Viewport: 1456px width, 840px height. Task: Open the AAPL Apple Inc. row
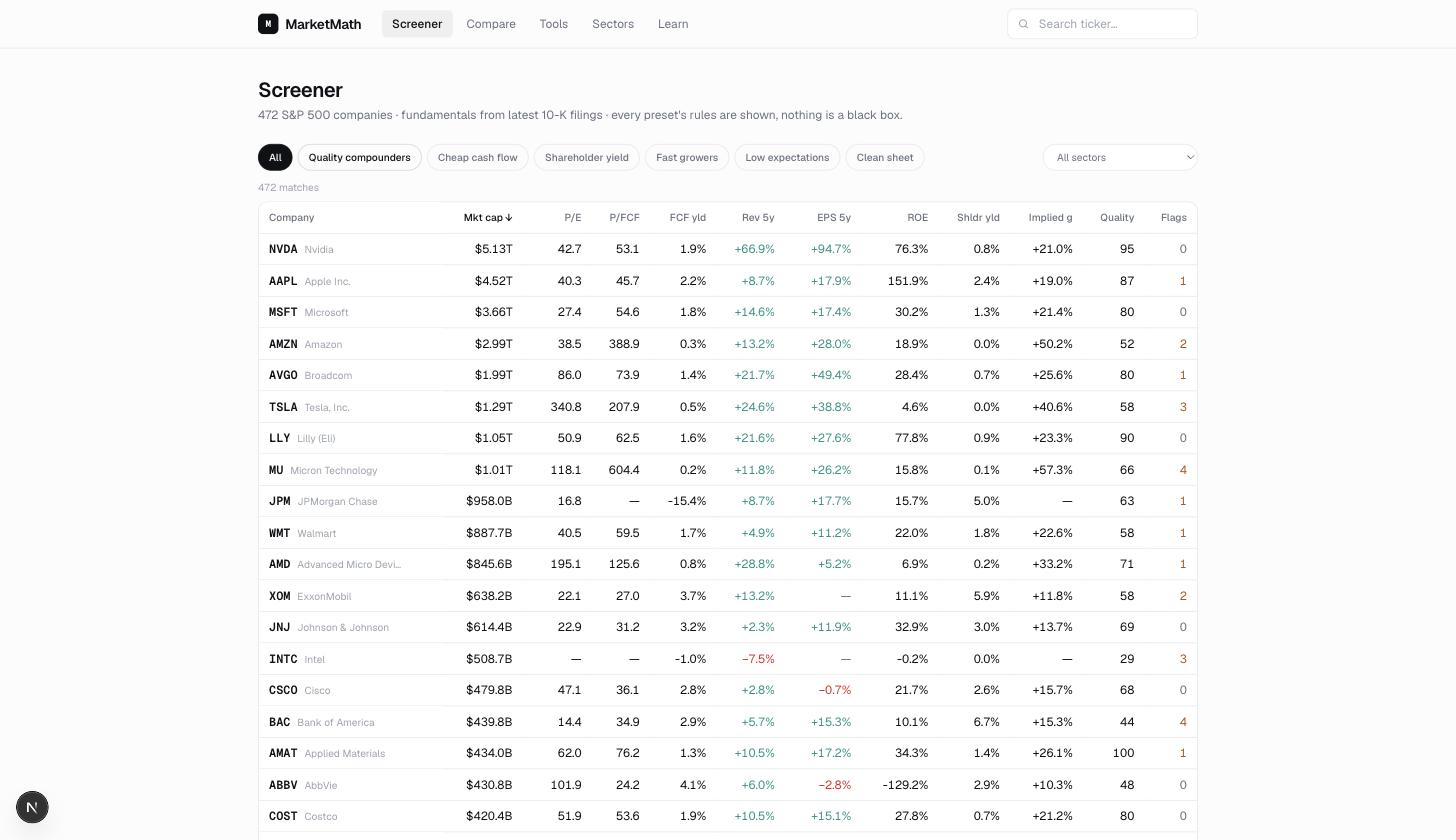click(x=727, y=281)
